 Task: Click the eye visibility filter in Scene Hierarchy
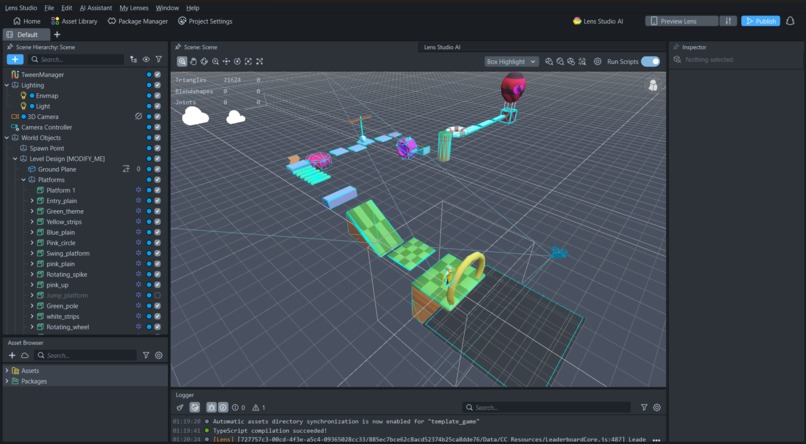(146, 60)
